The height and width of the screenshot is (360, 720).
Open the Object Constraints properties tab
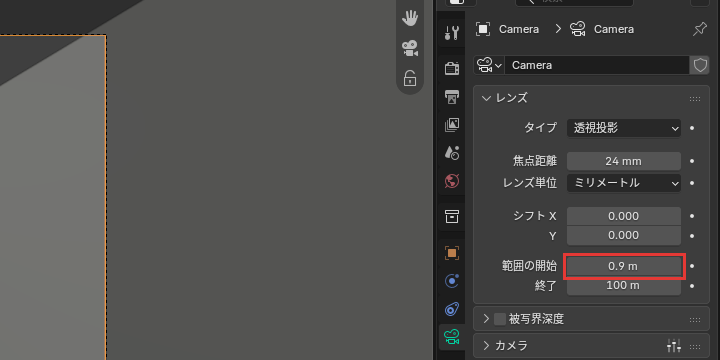[x=452, y=309]
